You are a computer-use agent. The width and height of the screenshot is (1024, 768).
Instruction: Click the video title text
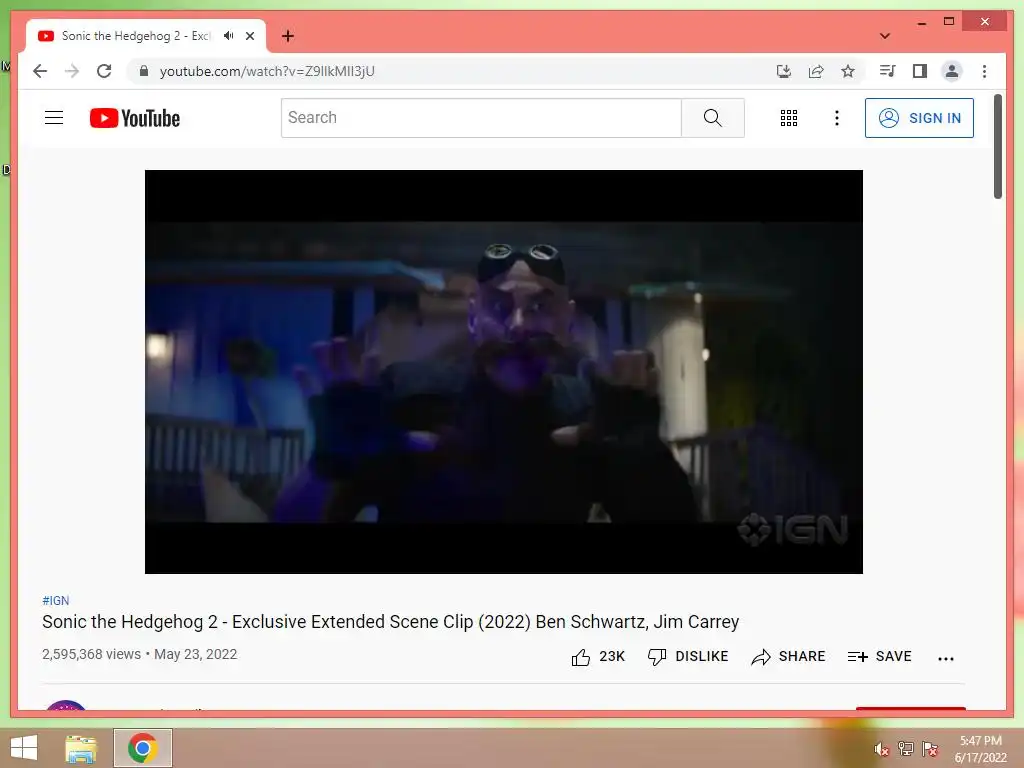point(391,622)
